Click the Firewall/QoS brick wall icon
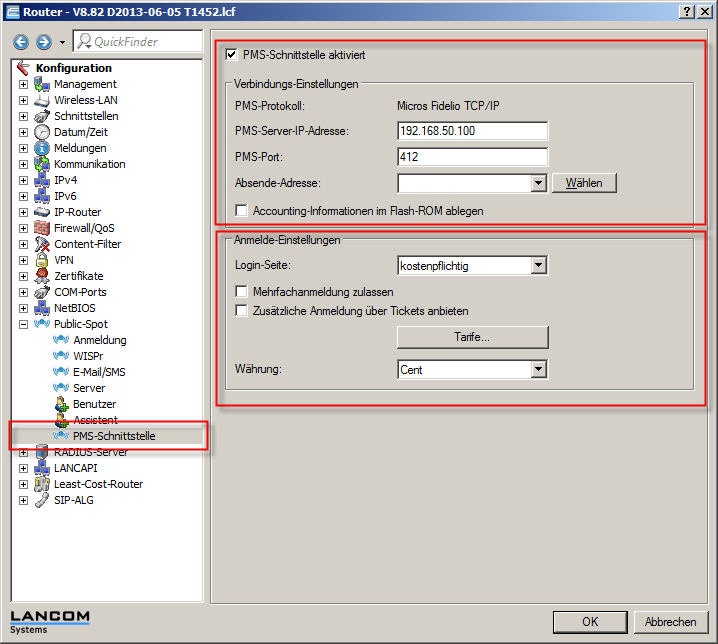The height and width of the screenshot is (644, 718). tap(42, 228)
